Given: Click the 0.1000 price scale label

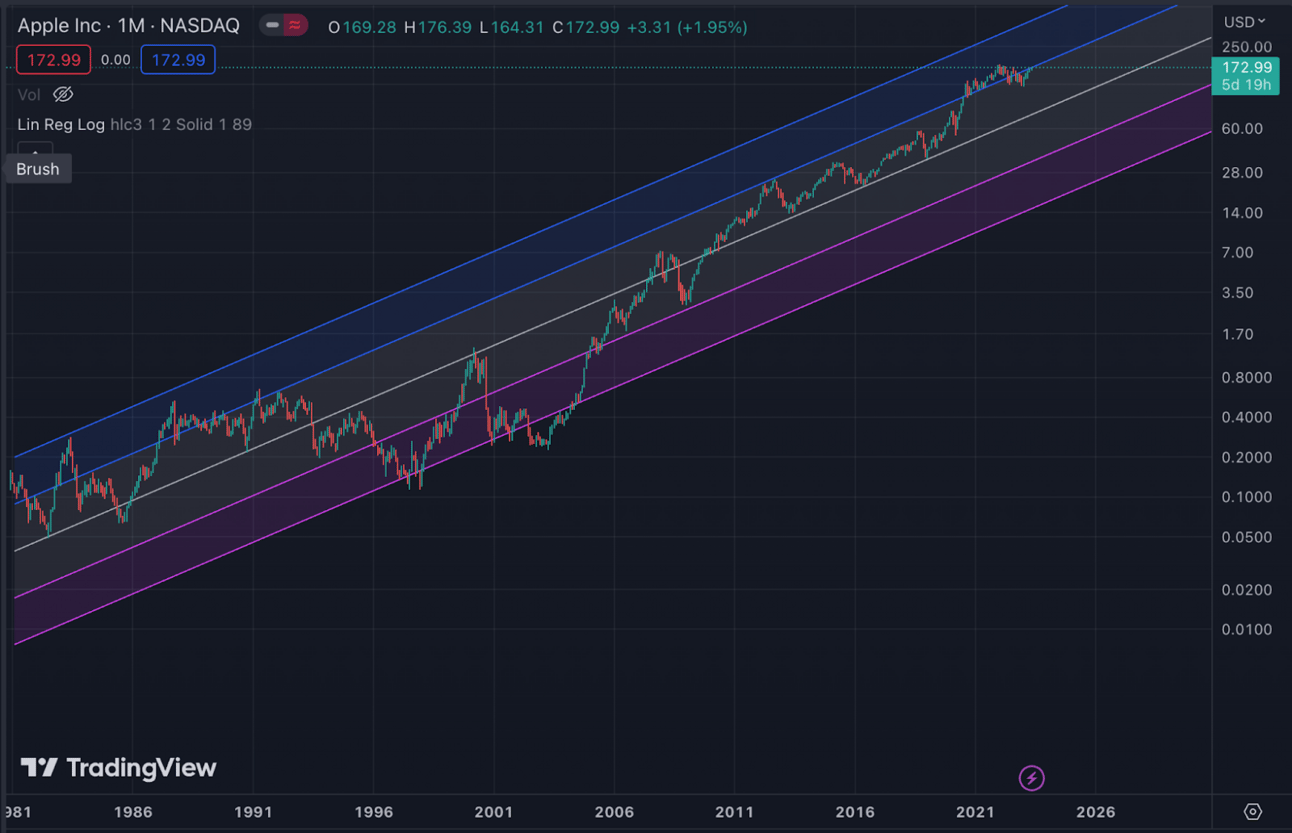Looking at the screenshot, I should click(1246, 498).
